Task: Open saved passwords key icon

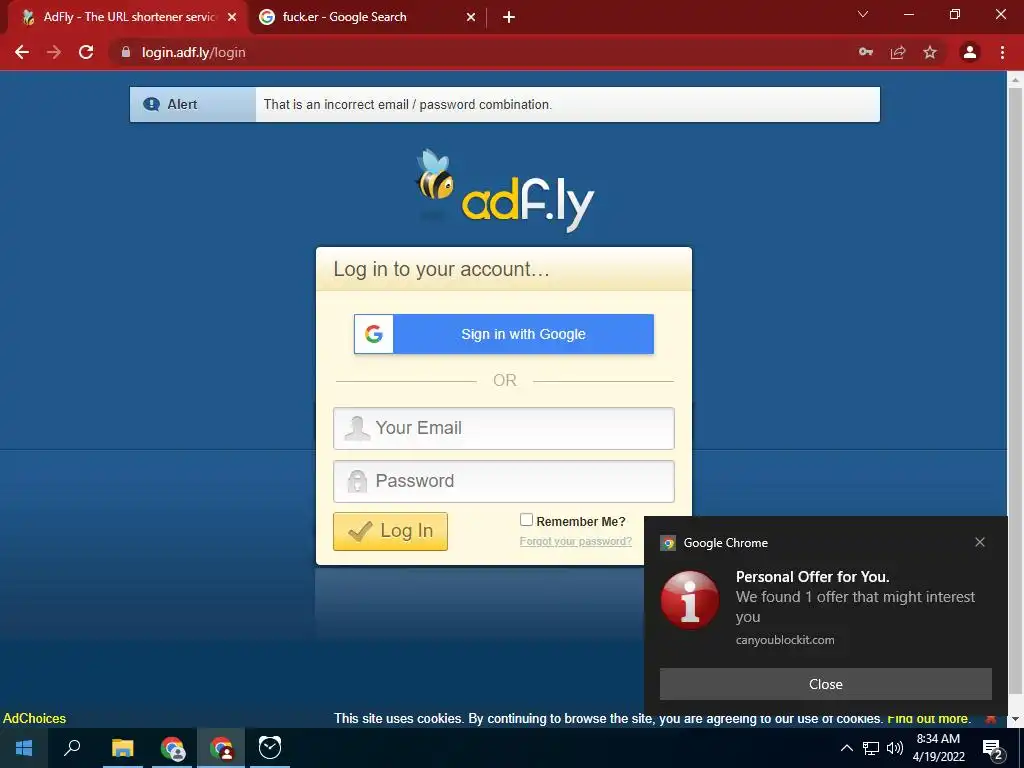Action: [x=866, y=52]
